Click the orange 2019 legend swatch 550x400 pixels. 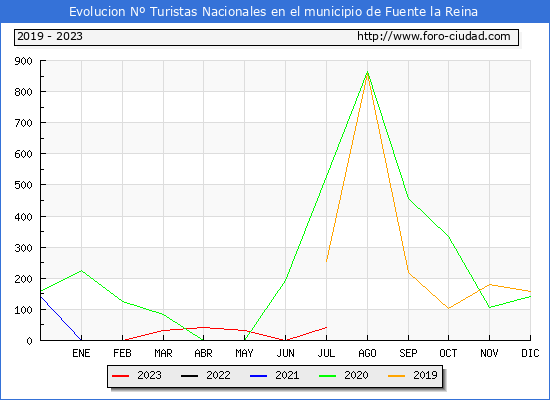(396, 376)
